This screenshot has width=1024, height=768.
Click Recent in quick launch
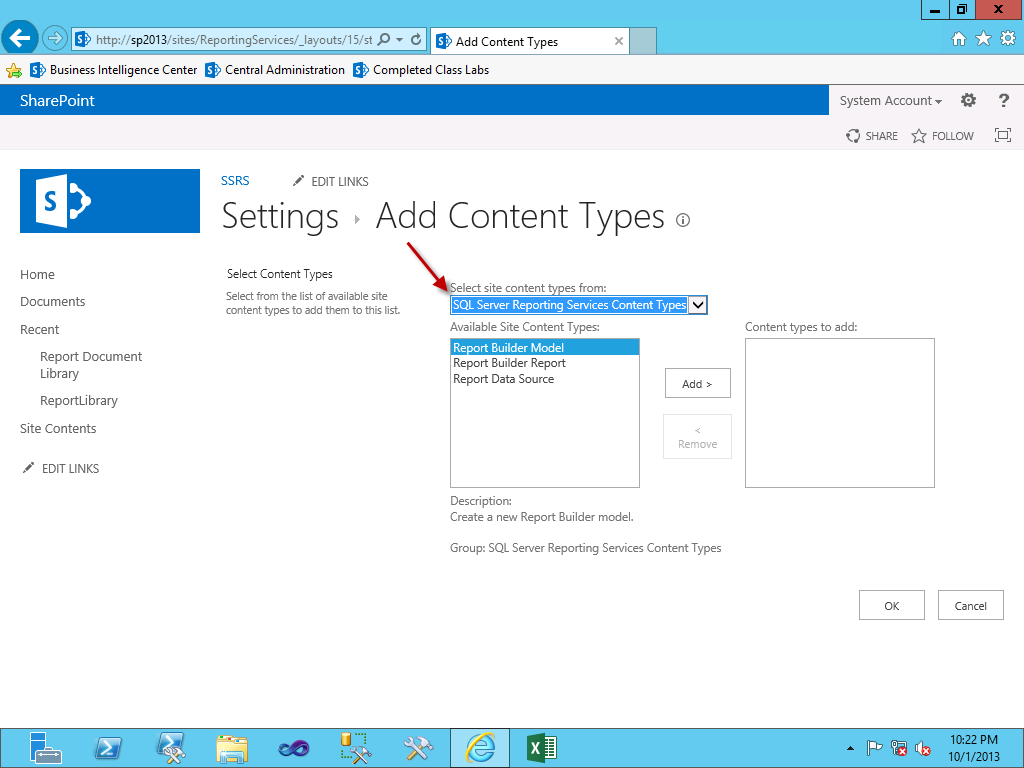[x=39, y=330]
